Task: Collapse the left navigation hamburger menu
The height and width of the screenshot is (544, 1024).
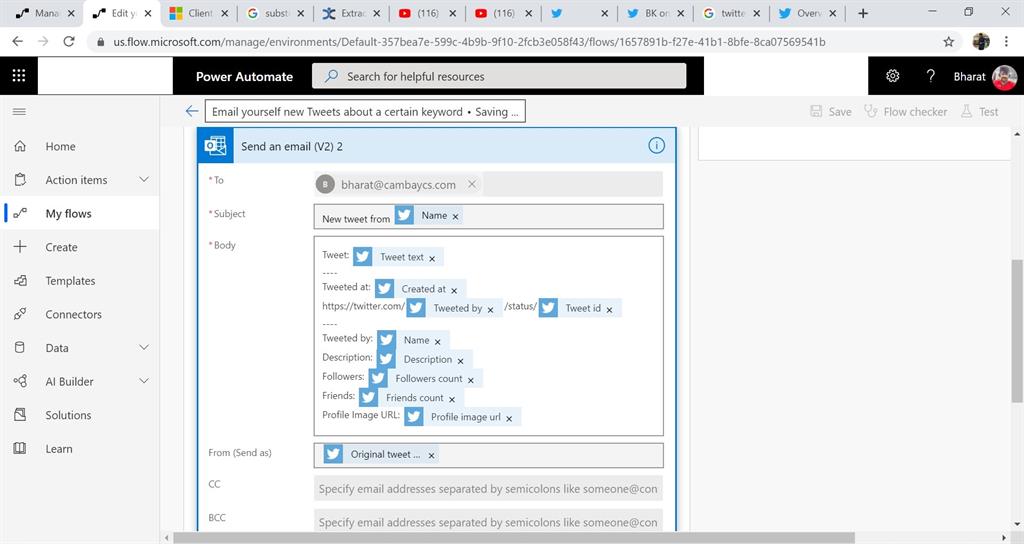Action: pos(20,112)
